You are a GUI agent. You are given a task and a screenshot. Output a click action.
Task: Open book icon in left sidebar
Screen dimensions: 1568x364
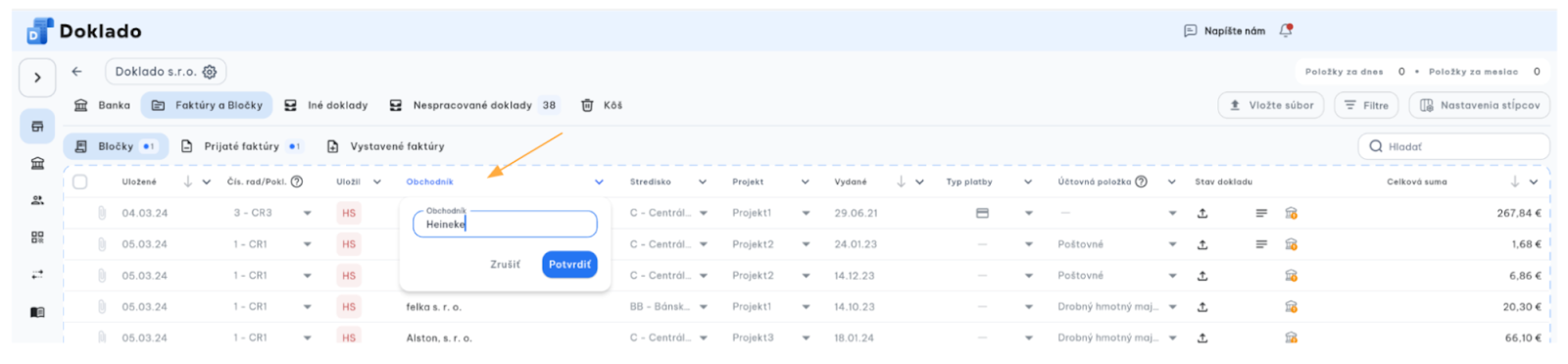(x=37, y=312)
